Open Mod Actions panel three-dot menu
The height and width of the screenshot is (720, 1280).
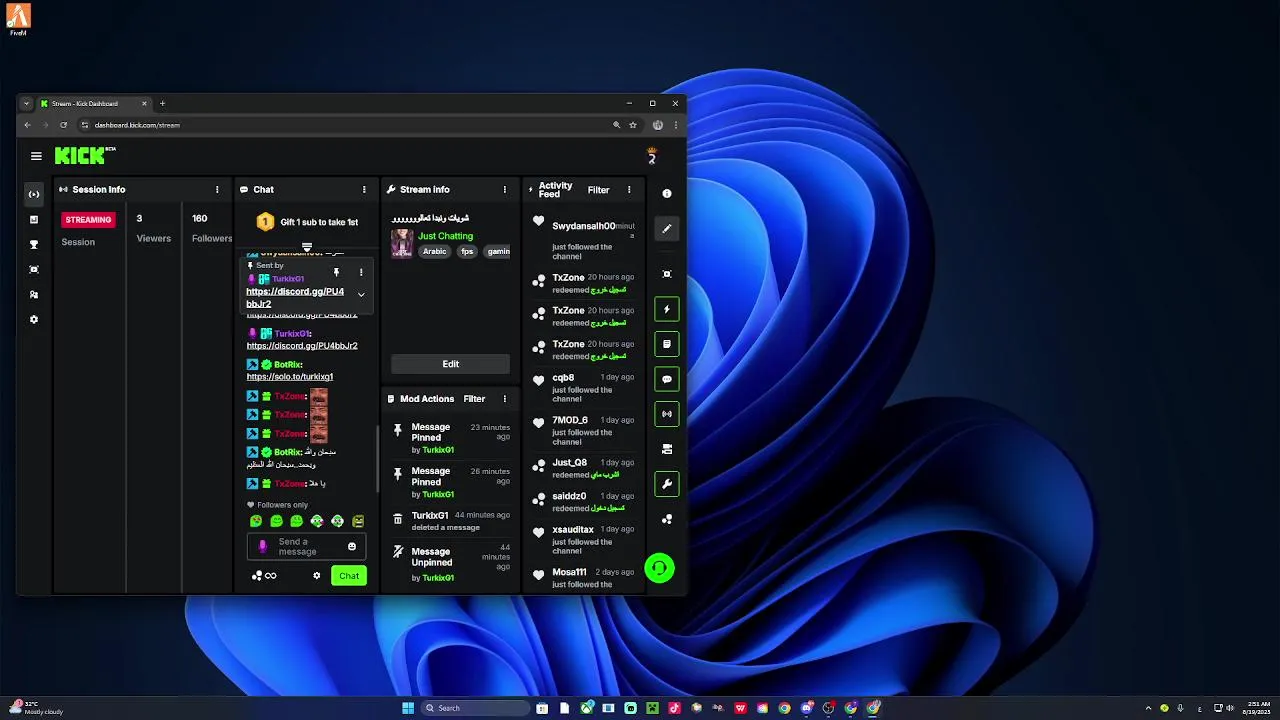click(504, 399)
